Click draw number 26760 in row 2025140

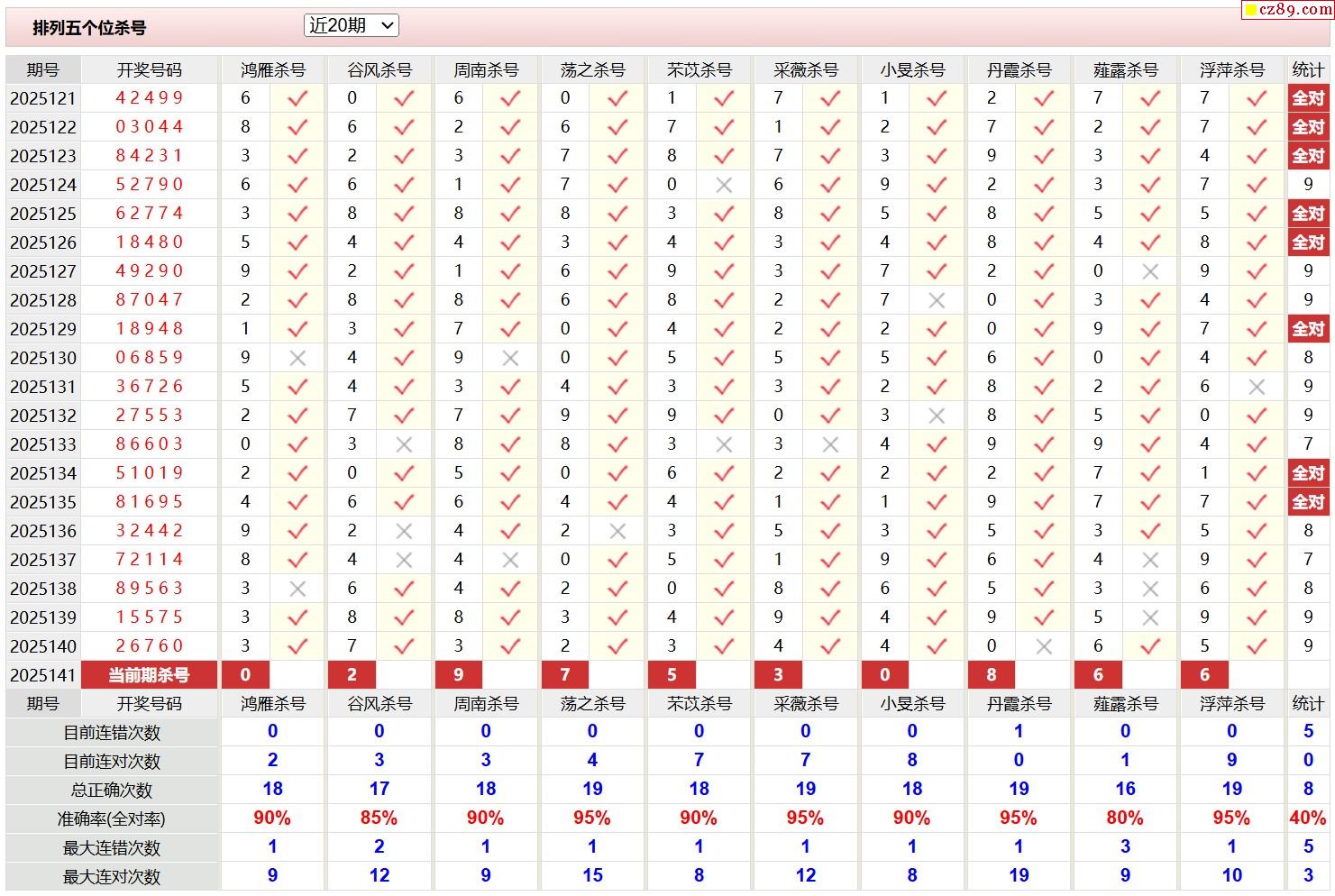pyautogui.click(x=149, y=646)
